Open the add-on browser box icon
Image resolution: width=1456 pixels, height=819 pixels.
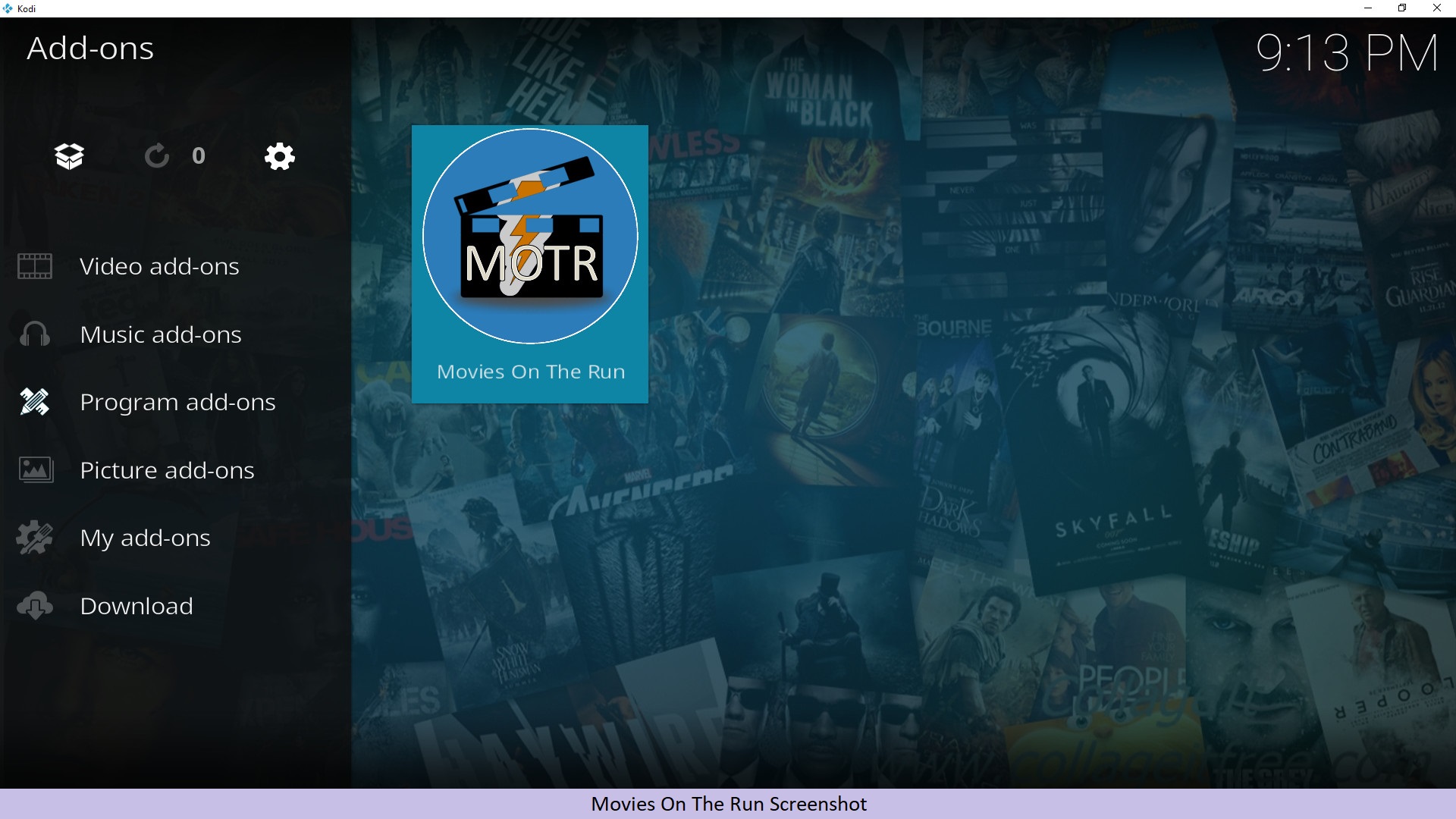tap(69, 156)
